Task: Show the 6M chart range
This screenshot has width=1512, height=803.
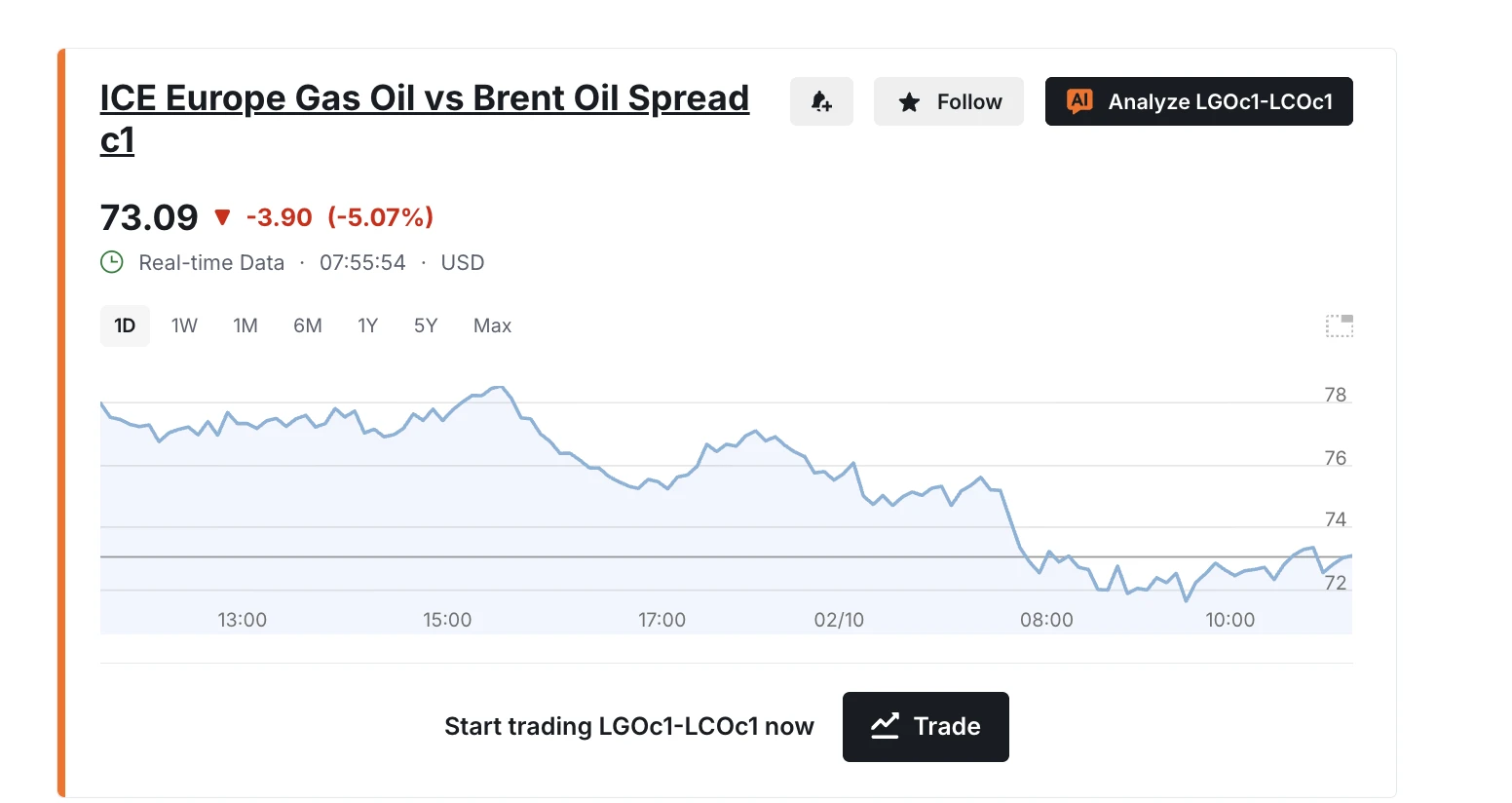Action: [308, 325]
